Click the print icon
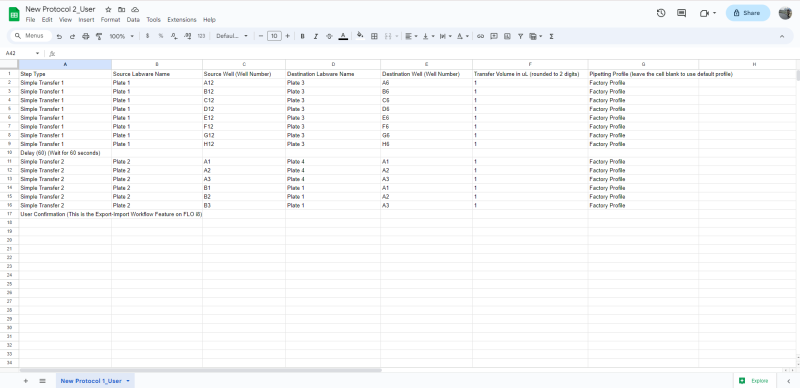The width and height of the screenshot is (800, 388). 86,36
